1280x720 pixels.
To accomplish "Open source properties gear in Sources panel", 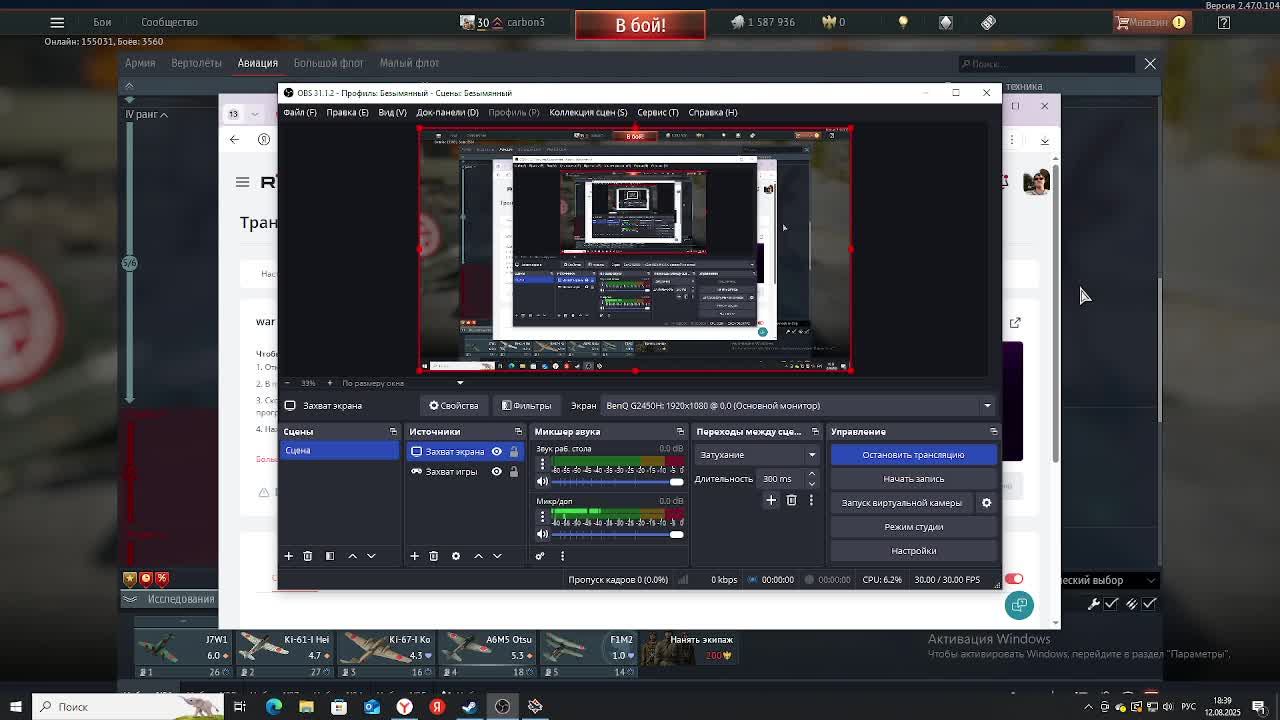I will point(456,556).
